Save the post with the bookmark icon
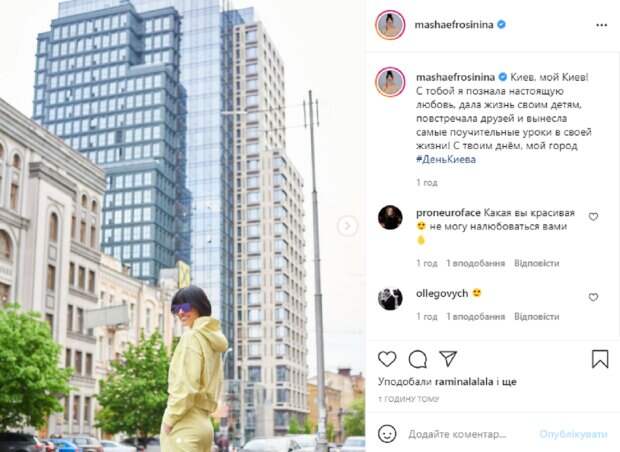 click(x=600, y=359)
